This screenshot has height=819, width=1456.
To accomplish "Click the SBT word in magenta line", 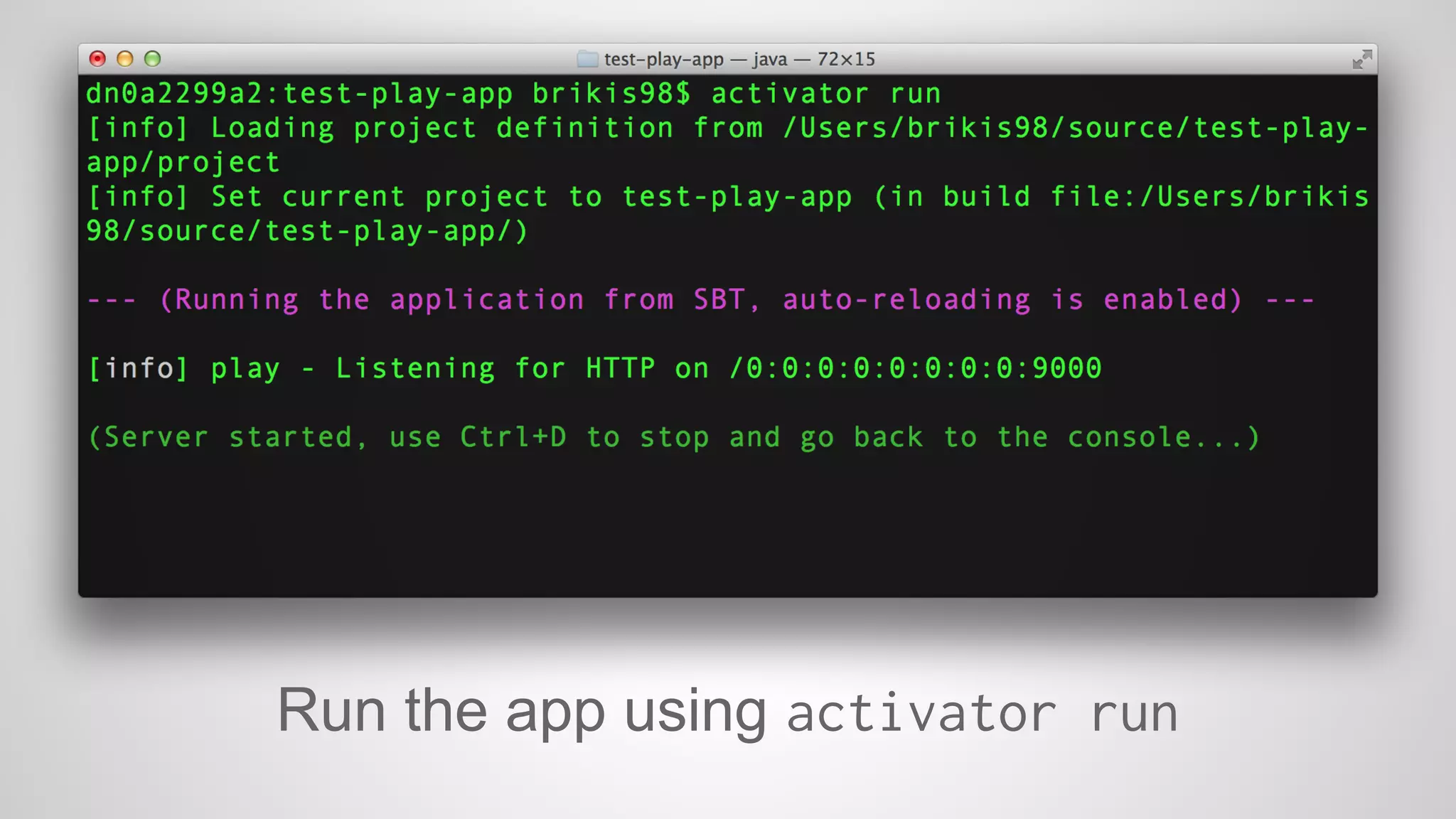I will (719, 300).
